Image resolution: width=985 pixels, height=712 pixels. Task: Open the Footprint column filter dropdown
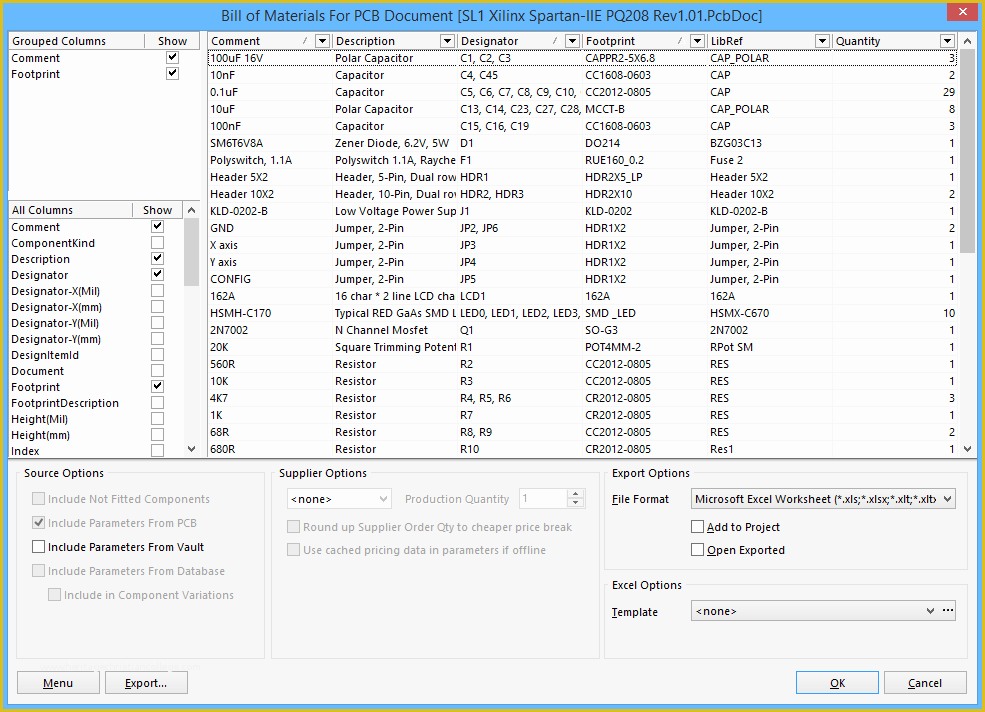pos(697,41)
